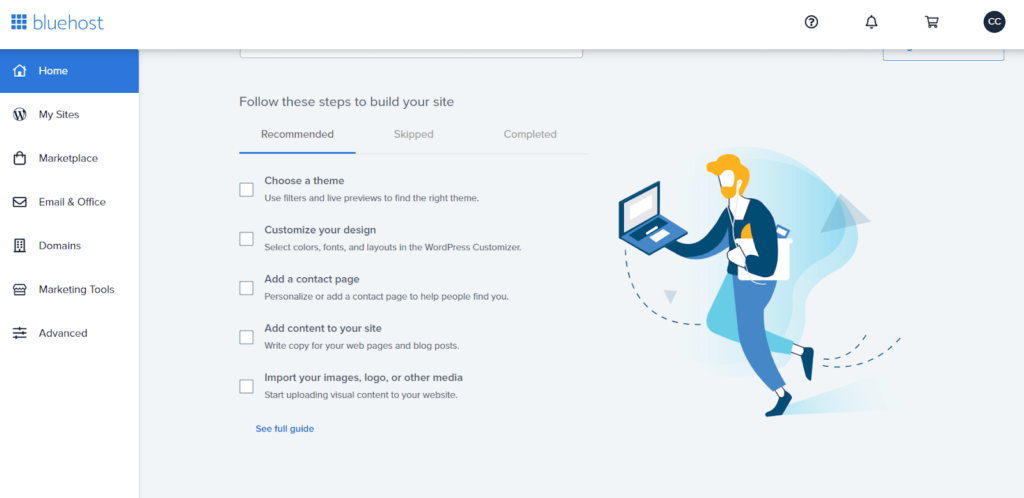Click 'Personalize or add a contact page' description

tap(387, 296)
